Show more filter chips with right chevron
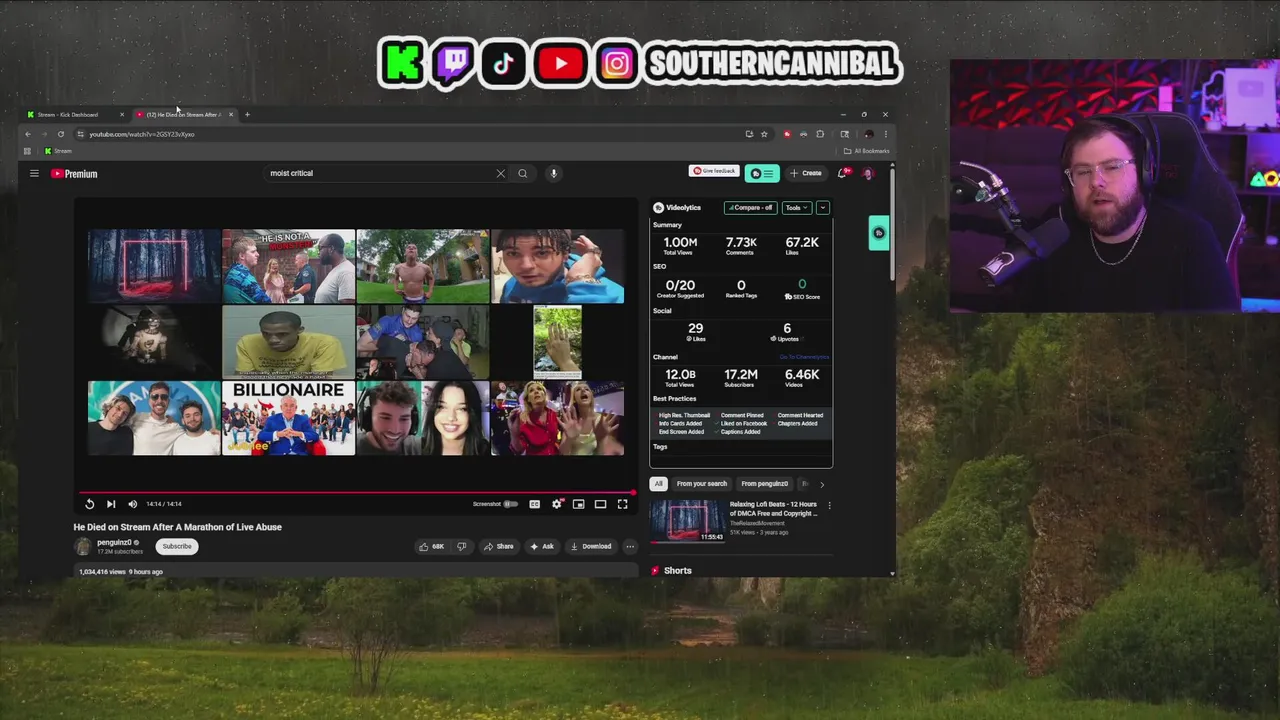 point(822,484)
